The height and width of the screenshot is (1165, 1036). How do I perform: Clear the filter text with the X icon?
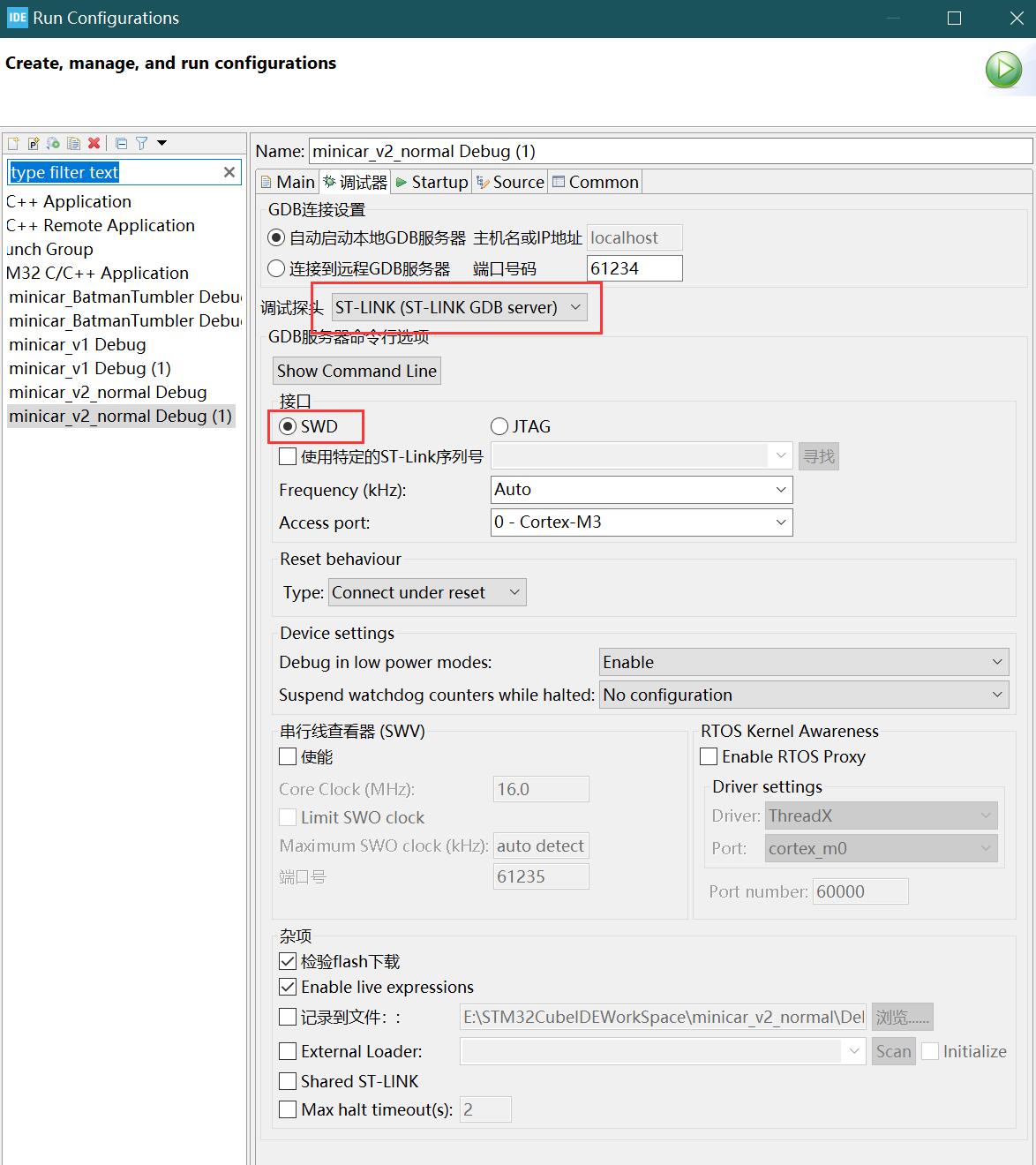229,172
